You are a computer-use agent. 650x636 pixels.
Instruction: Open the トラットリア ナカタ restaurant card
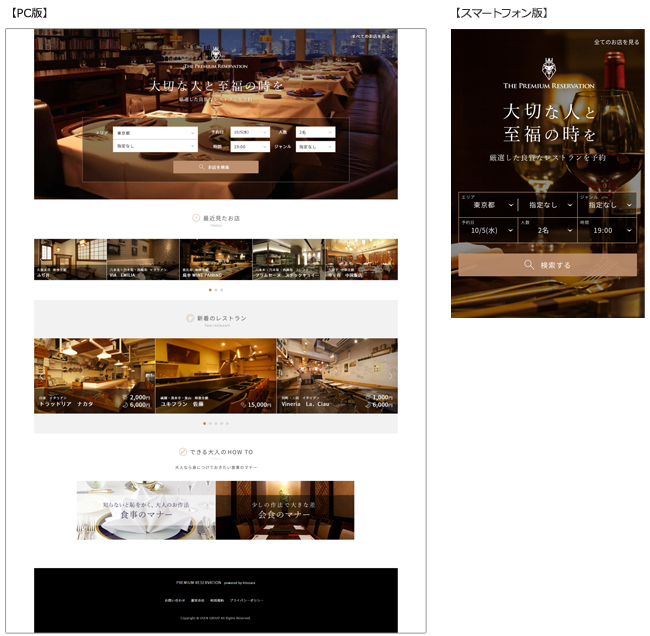pyautogui.click(x=95, y=376)
